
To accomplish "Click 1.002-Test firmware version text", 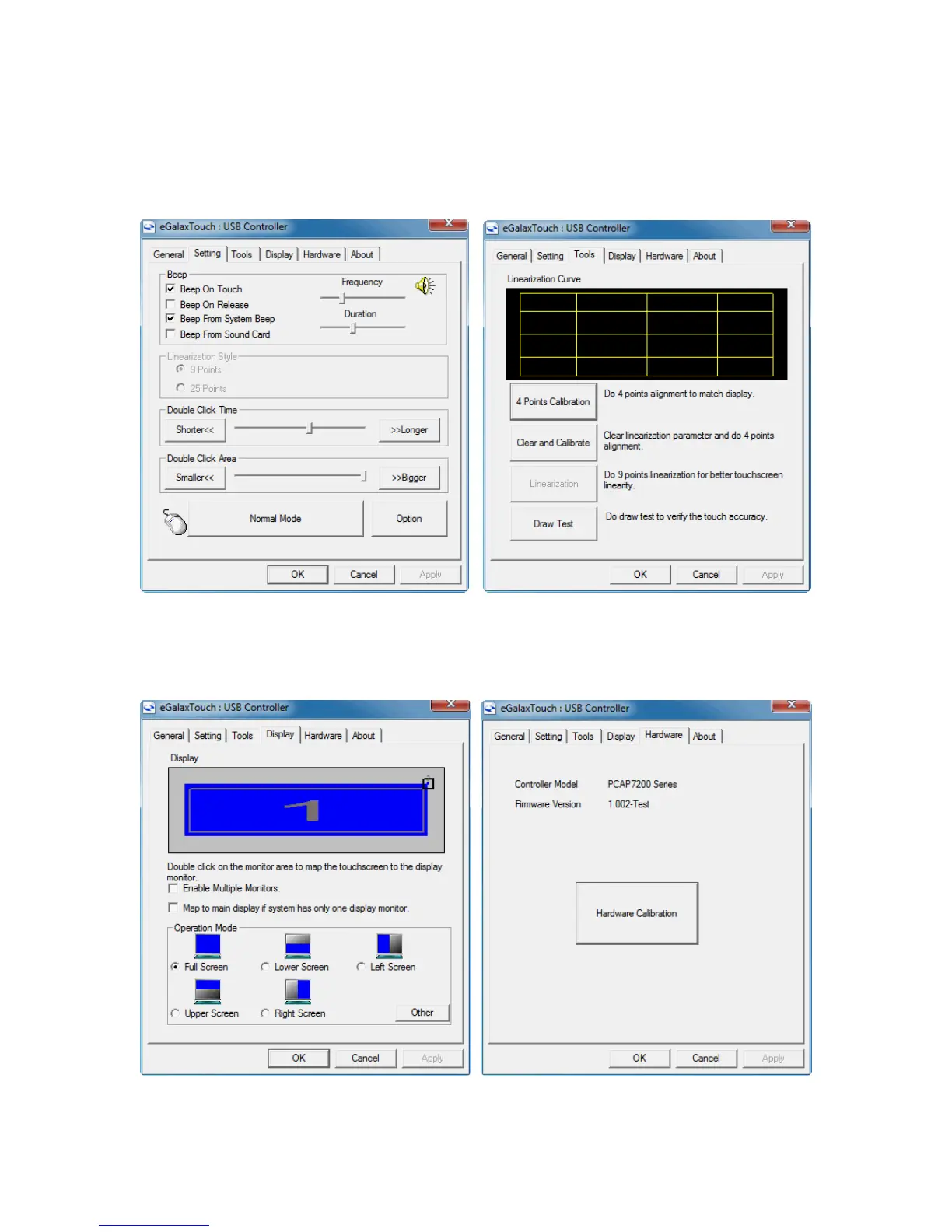I will (628, 804).
